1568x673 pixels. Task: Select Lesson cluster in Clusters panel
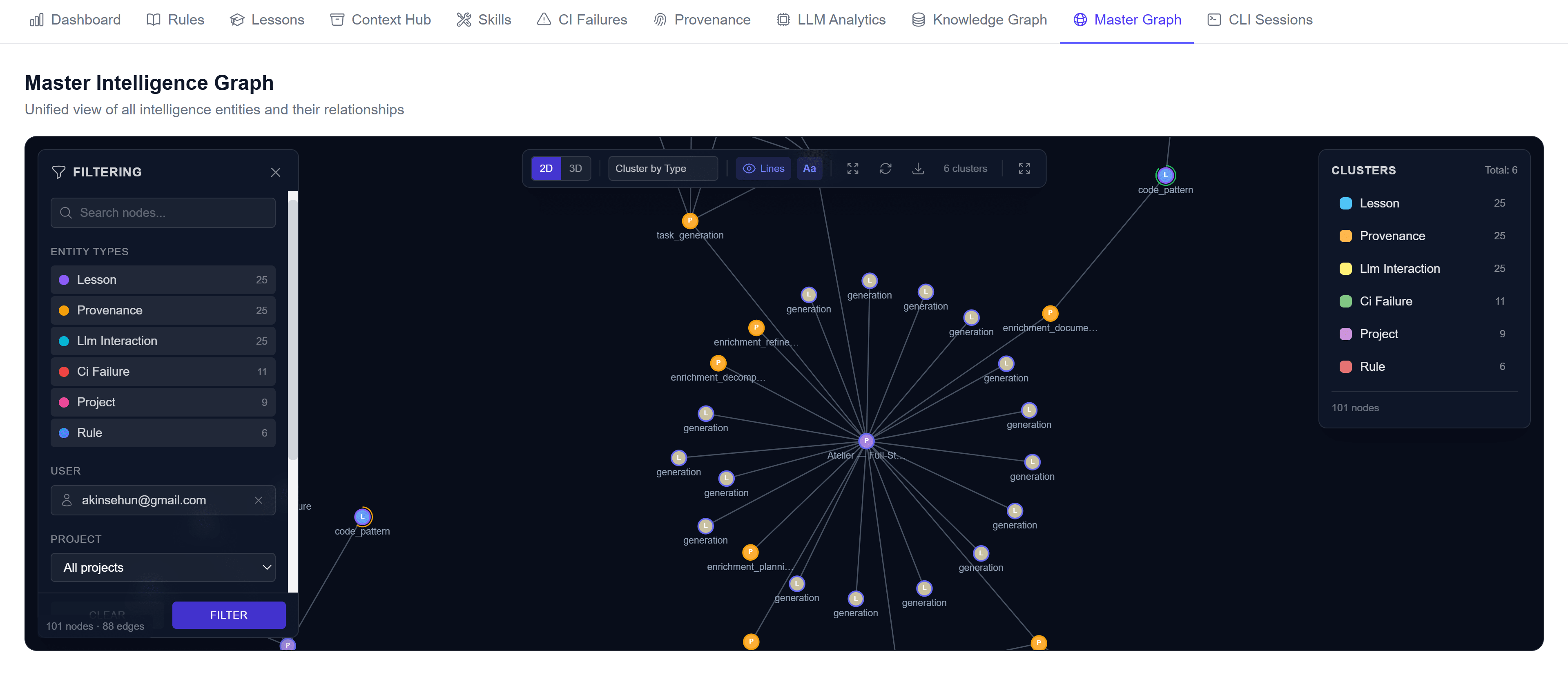point(1424,203)
